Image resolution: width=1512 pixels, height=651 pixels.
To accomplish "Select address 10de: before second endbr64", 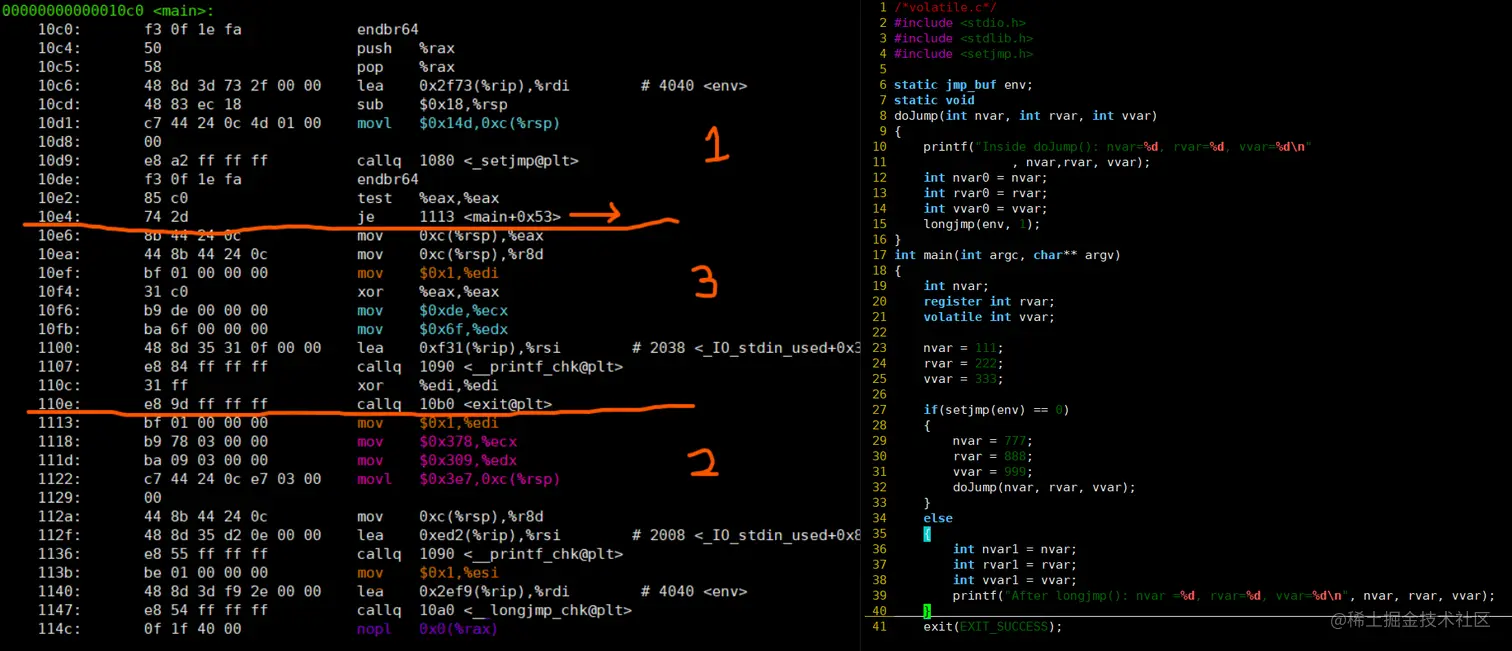I will (59, 179).
